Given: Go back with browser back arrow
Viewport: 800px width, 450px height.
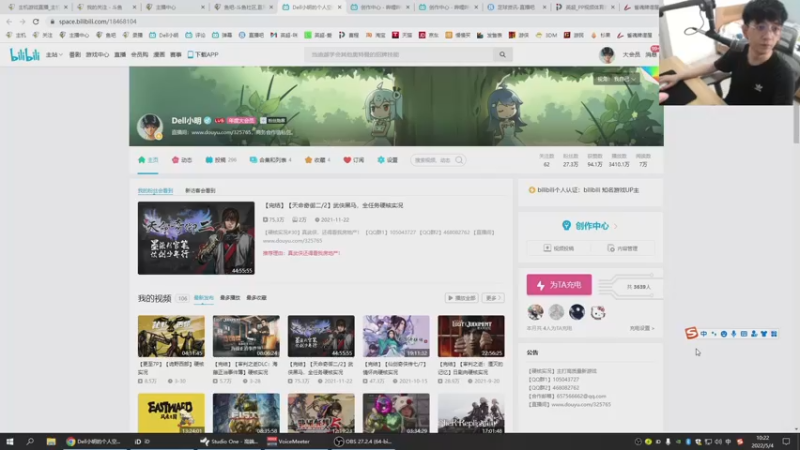Looking at the screenshot, I should 9,21.
